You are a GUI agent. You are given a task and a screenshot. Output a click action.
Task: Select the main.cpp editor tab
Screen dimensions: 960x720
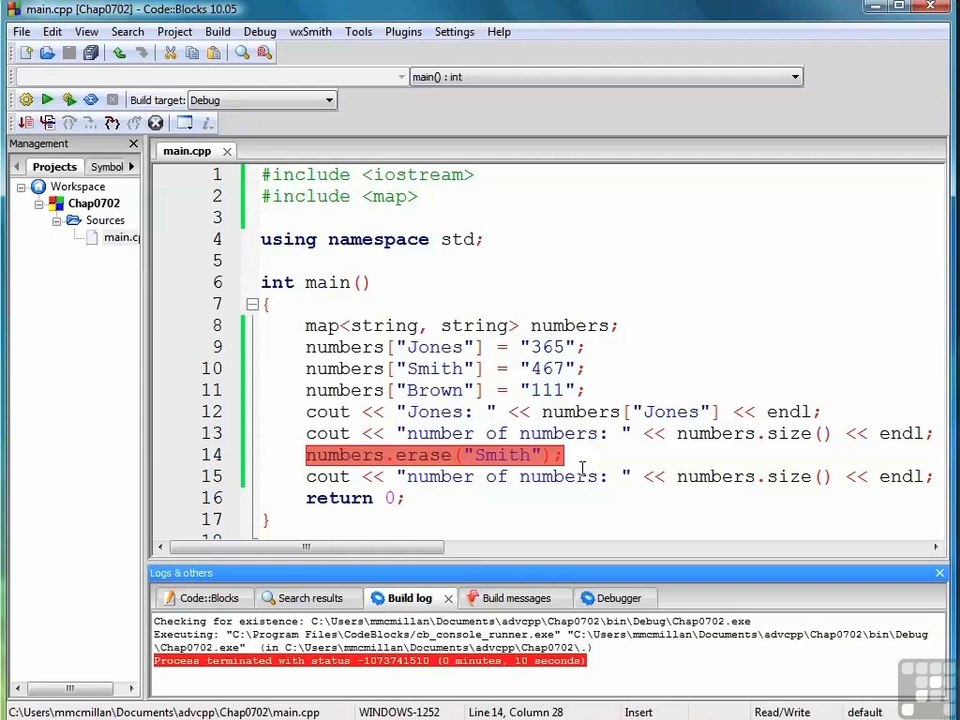tap(187, 151)
